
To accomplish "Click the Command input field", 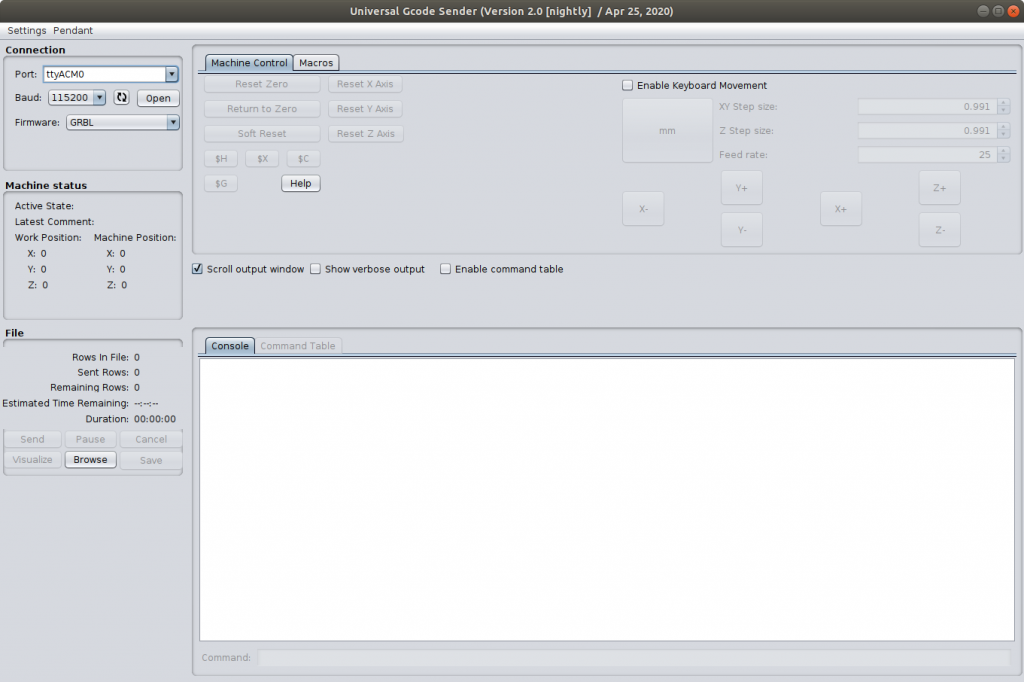I will coord(634,658).
